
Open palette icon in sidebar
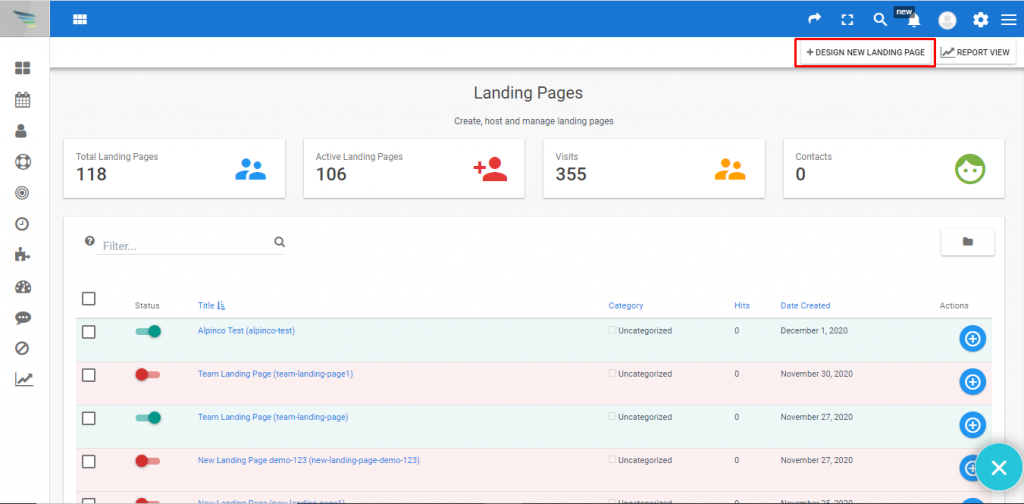[x=23, y=287]
